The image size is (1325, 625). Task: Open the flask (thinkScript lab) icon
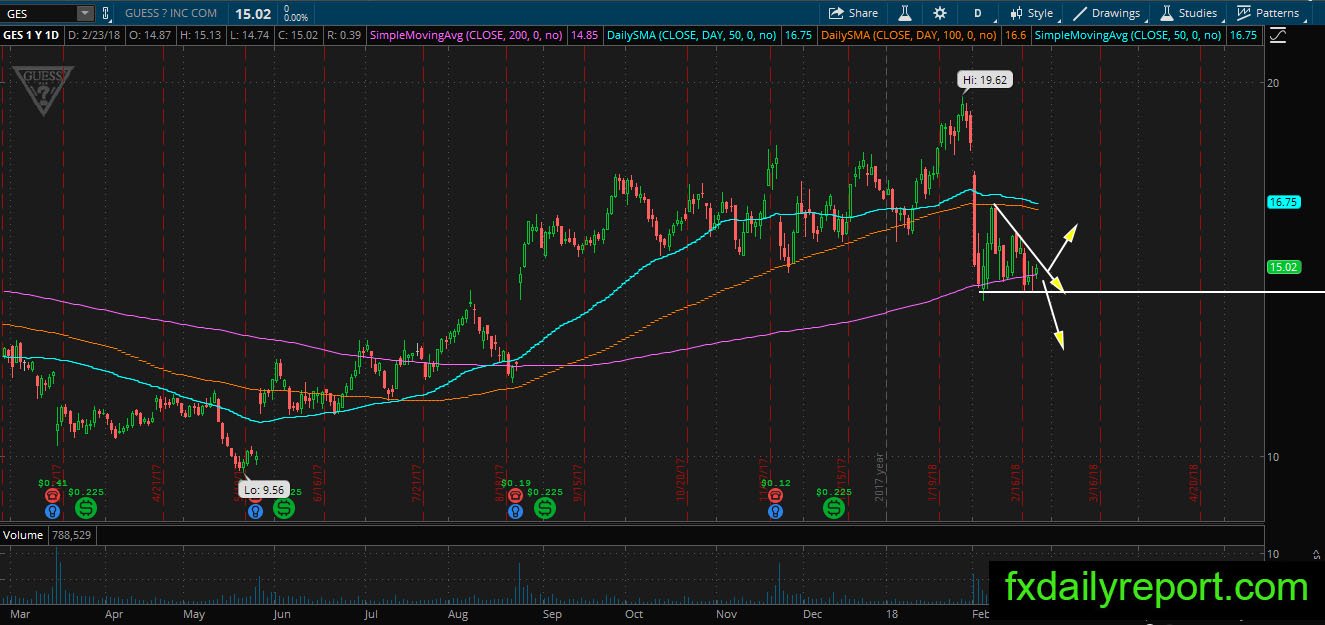(905, 13)
